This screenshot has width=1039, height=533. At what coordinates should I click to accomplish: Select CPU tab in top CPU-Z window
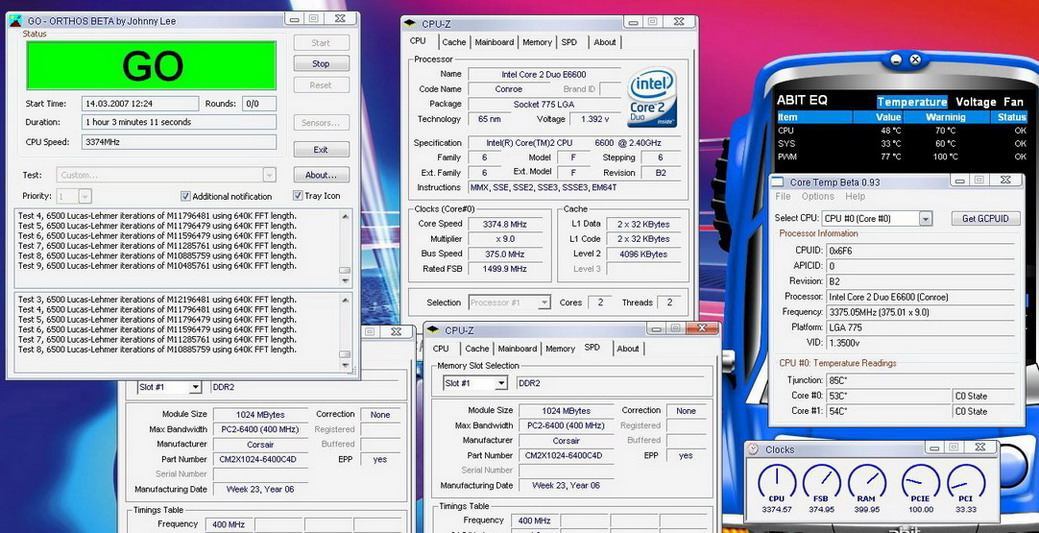[x=418, y=41]
